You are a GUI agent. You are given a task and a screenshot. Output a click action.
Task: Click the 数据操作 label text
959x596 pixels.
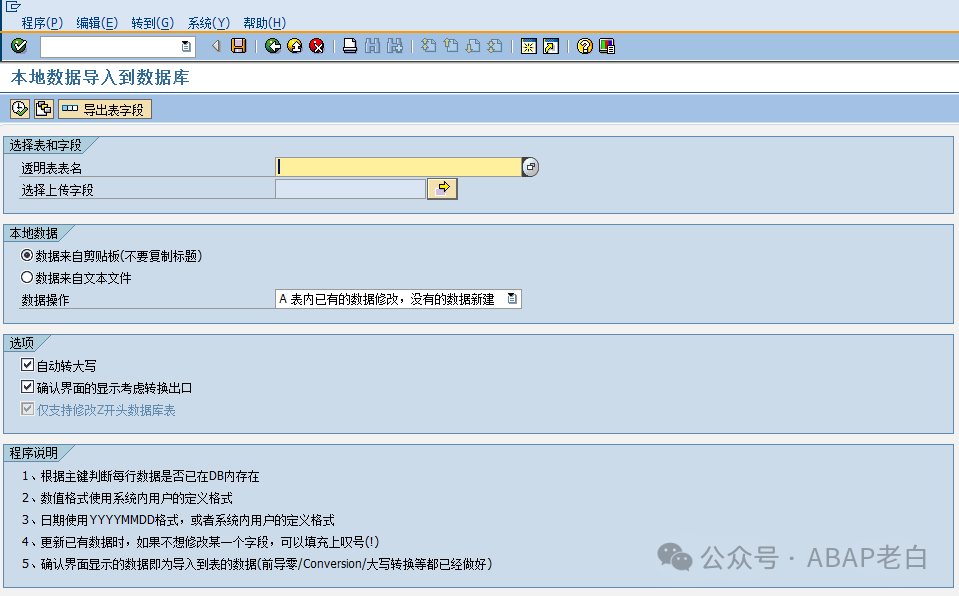[x=45, y=300]
